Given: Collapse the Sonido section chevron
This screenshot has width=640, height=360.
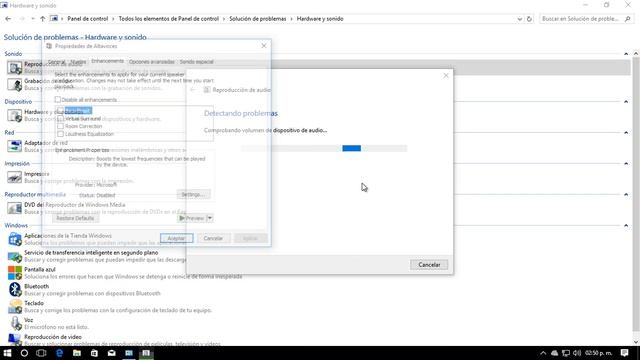Looking at the screenshot, I should [x=626, y=54].
